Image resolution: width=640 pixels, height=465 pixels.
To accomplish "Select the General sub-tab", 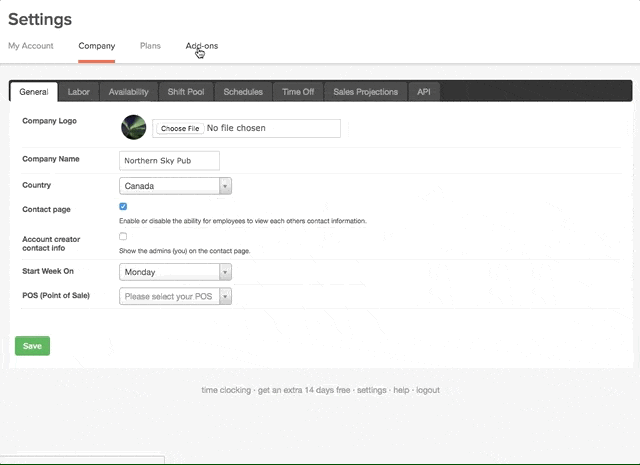I will (x=34, y=92).
